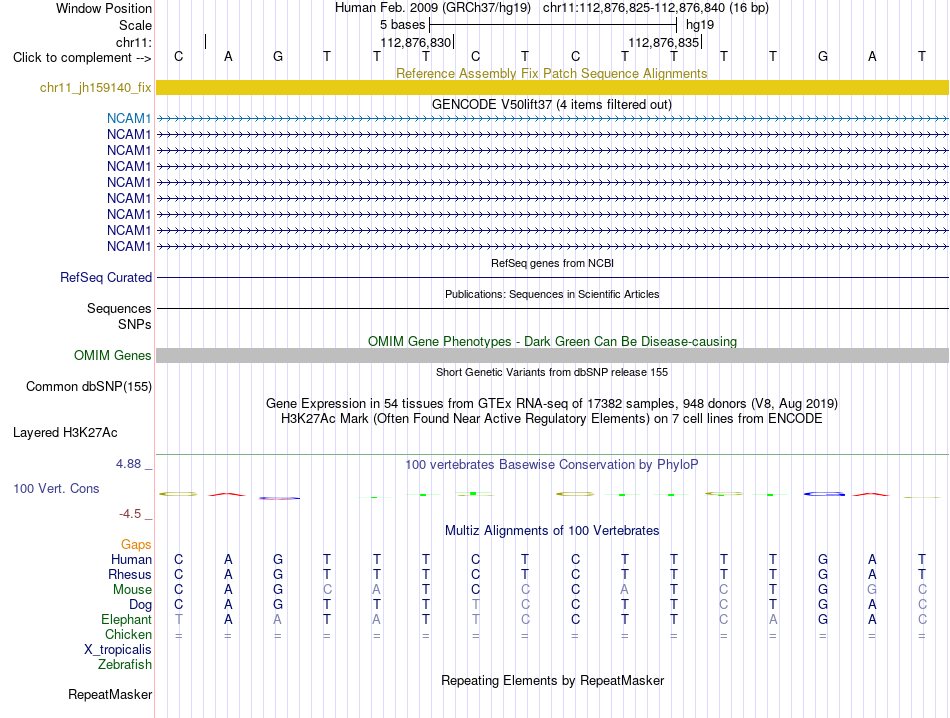Click the Human Feb. 2009 (GRCh37/hg19) assembly text
Viewport: 950px width, 718px height.
coord(433,8)
